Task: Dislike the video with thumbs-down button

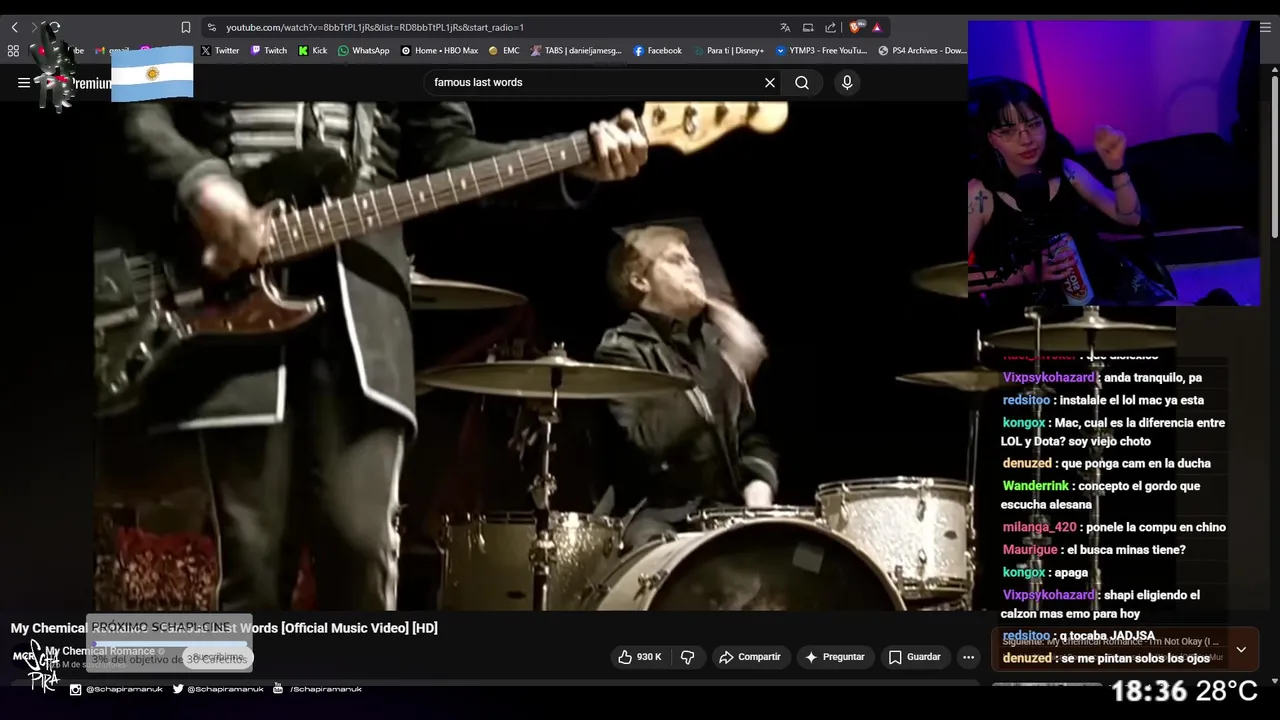Action: 687,657
